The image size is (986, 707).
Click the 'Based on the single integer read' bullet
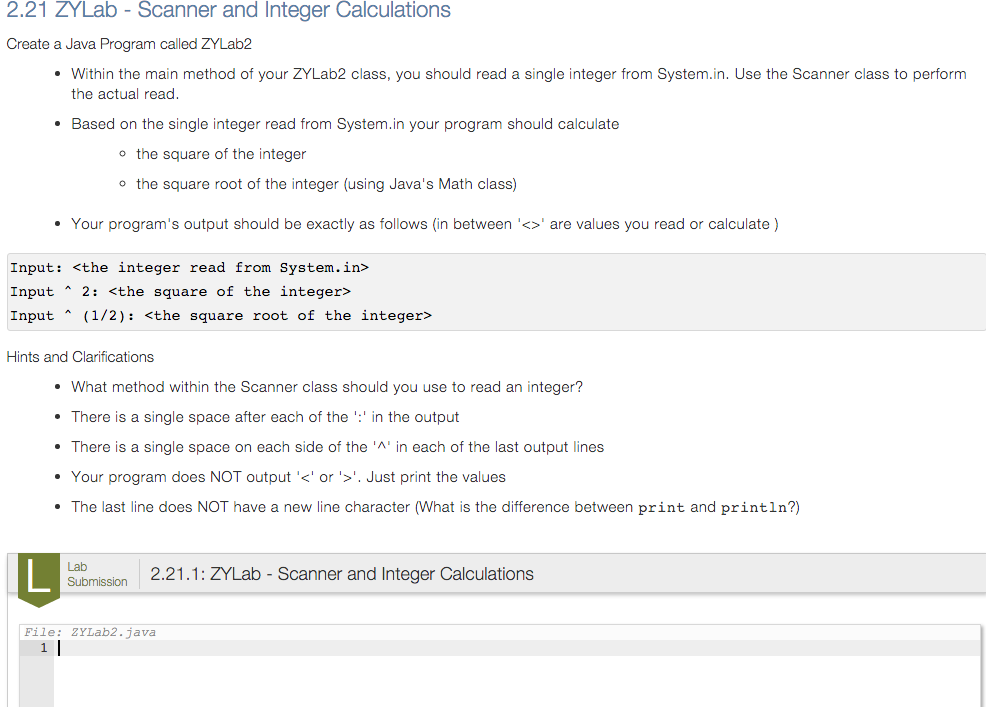[x=345, y=124]
